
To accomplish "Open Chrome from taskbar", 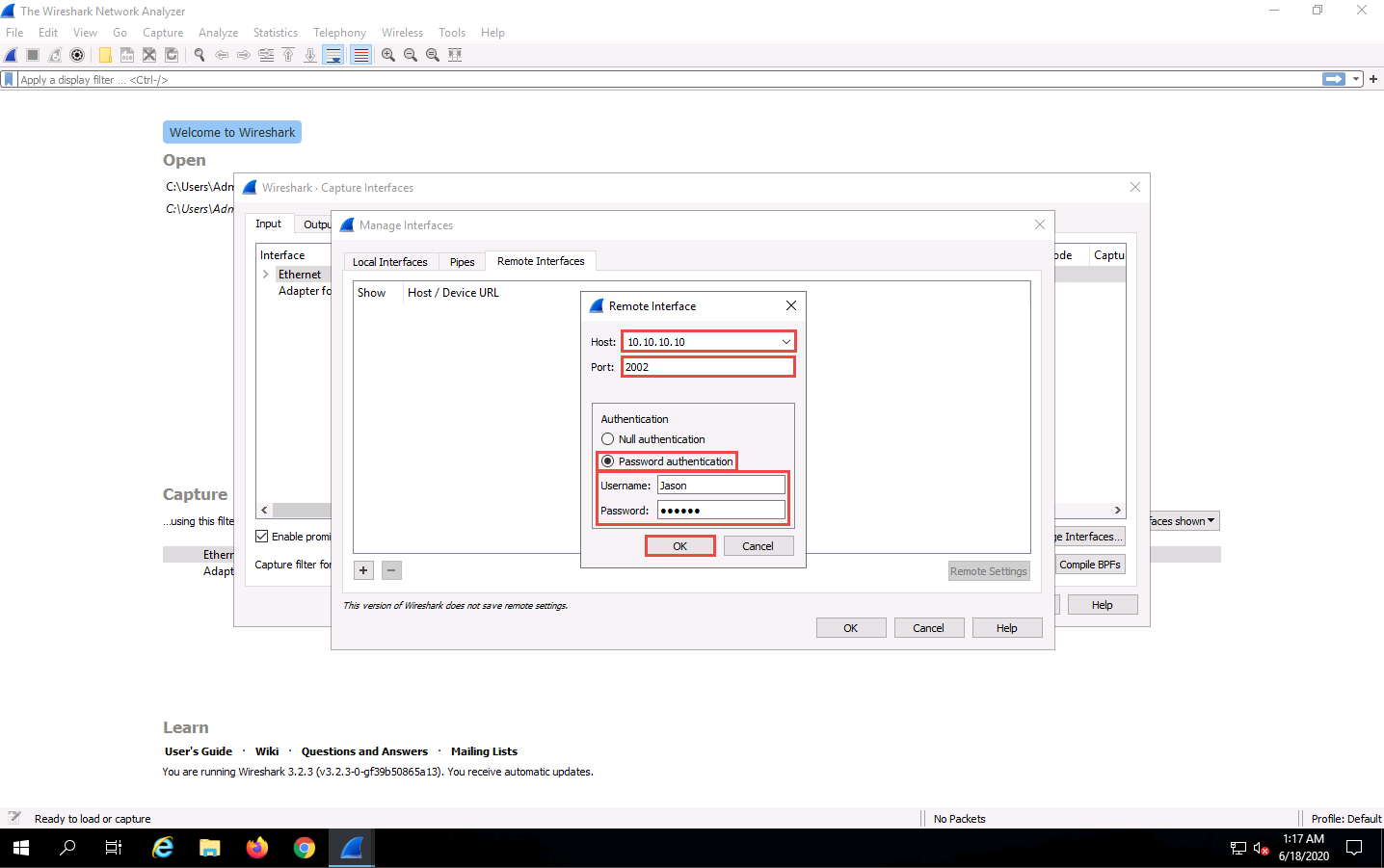I will tap(305, 848).
